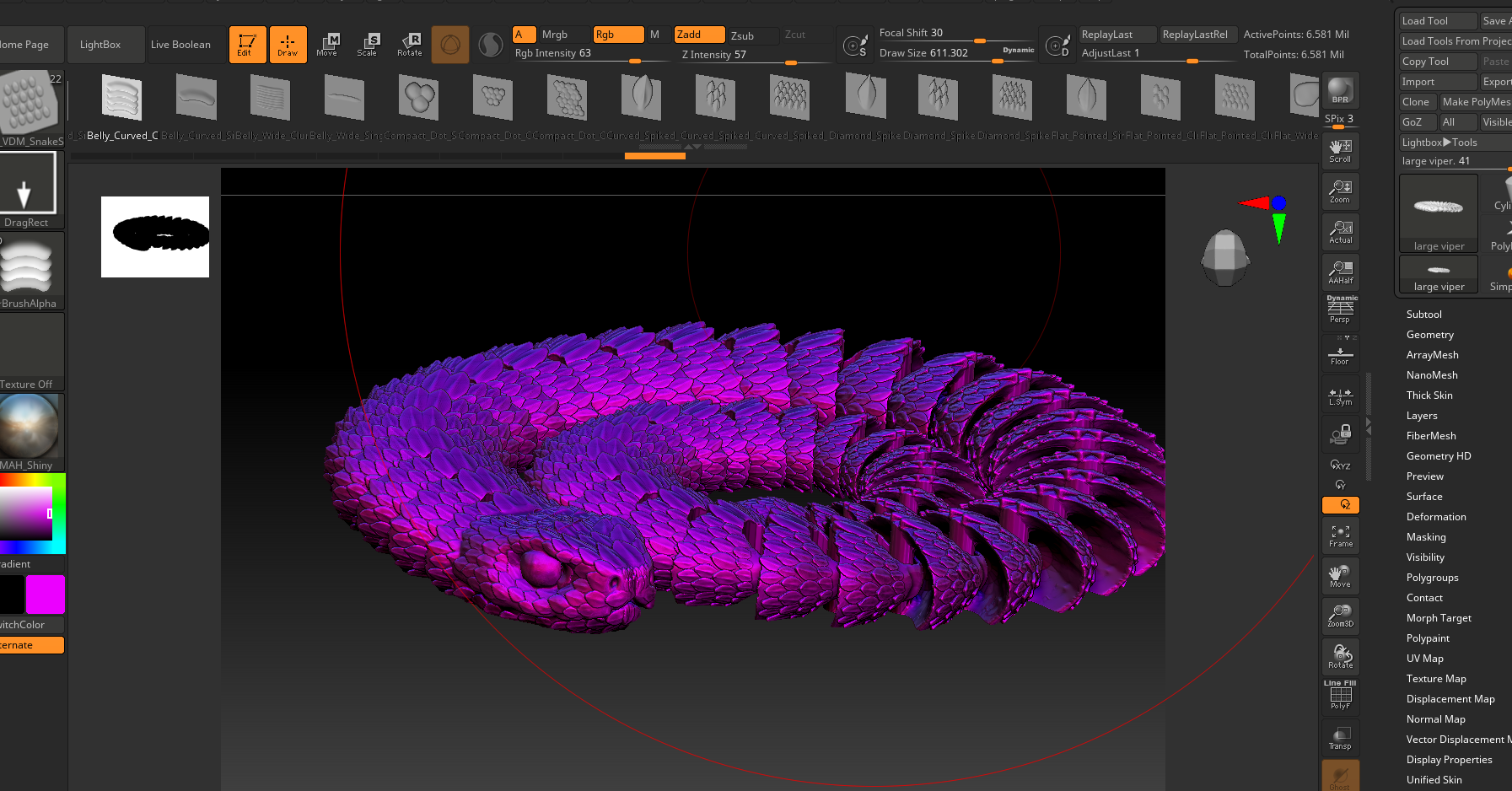This screenshot has width=1512, height=791.
Task: Expand the Subtool sub-palette
Action: pyautogui.click(x=1423, y=315)
